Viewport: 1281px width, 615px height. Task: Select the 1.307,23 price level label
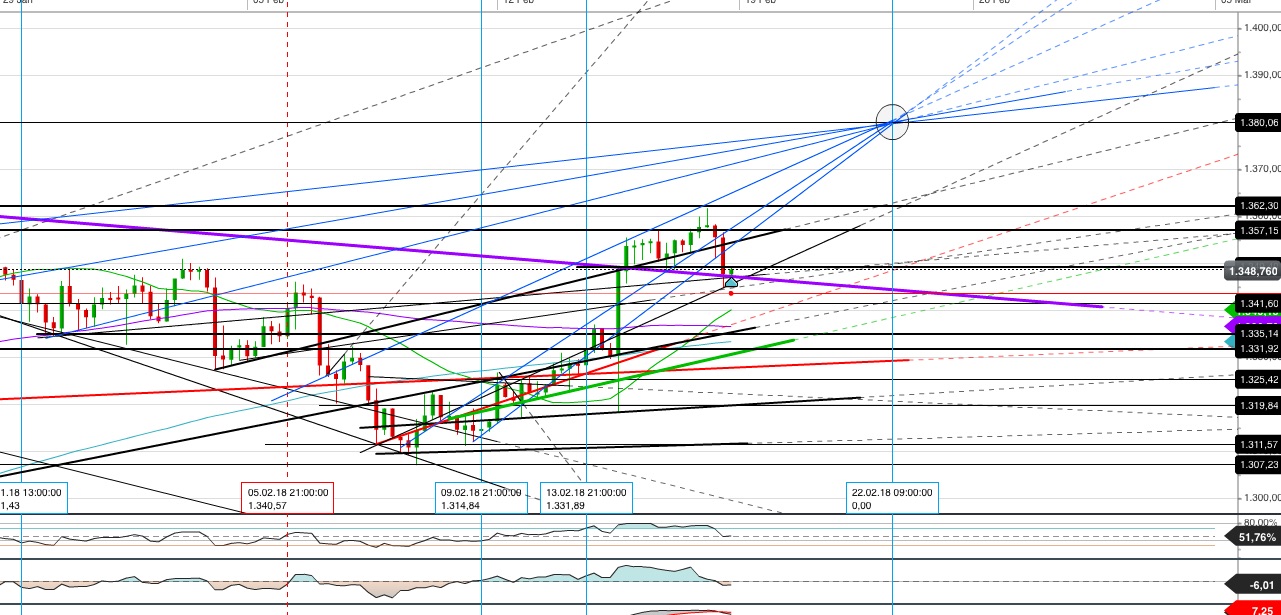click(1258, 464)
